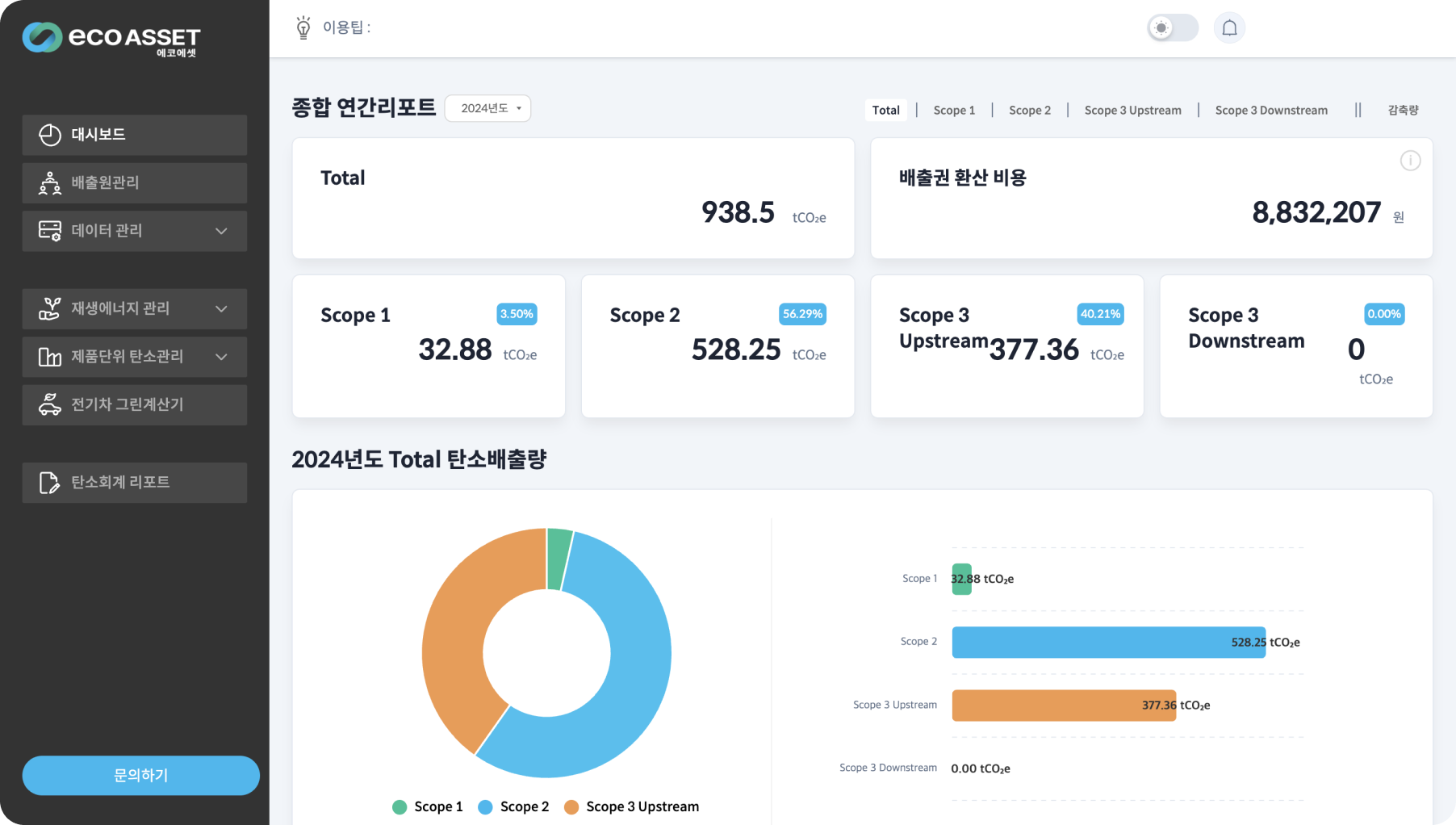
Task: Open notifications with the bell icon
Action: 1229,28
